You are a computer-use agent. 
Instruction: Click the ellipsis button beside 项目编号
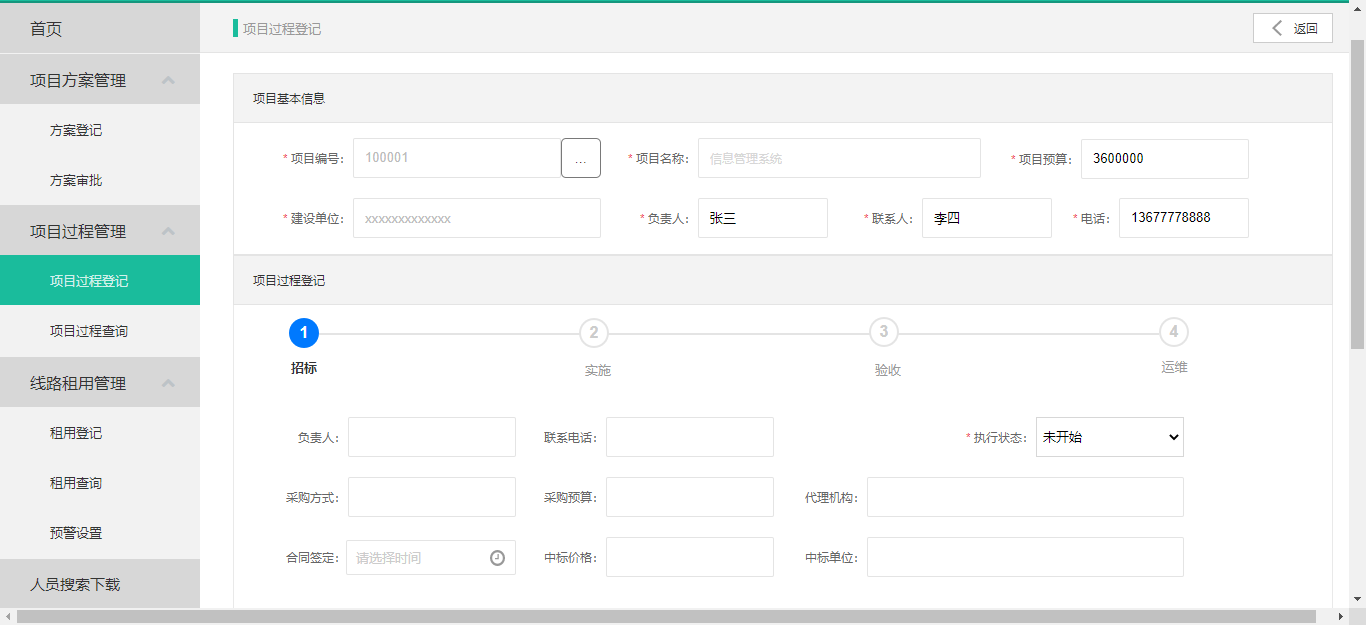[x=581, y=158]
